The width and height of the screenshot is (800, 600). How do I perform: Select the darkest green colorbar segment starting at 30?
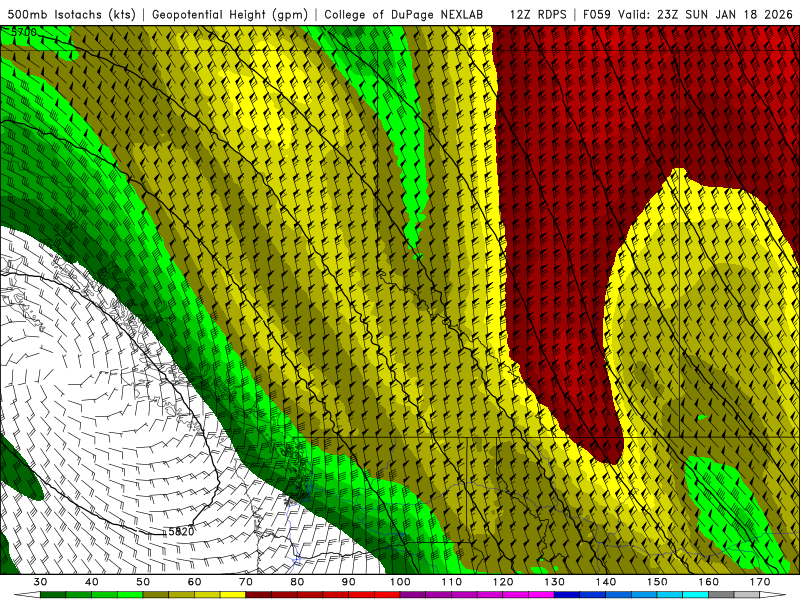(x=53, y=595)
